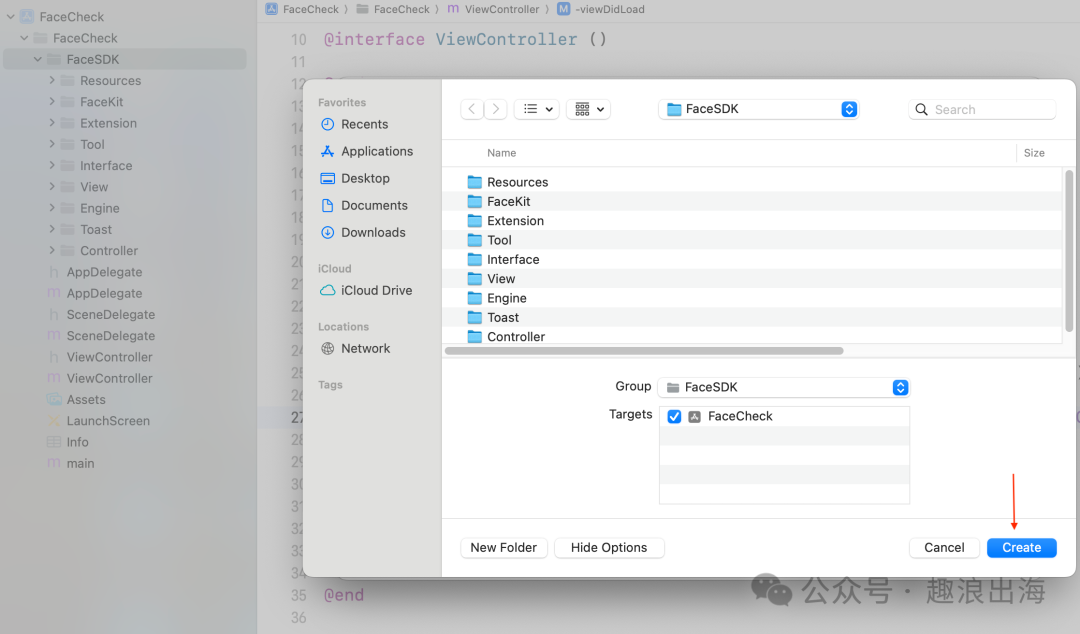
Task: Click FaceCheck project in editor breadcrumb
Action: [x=302, y=9]
